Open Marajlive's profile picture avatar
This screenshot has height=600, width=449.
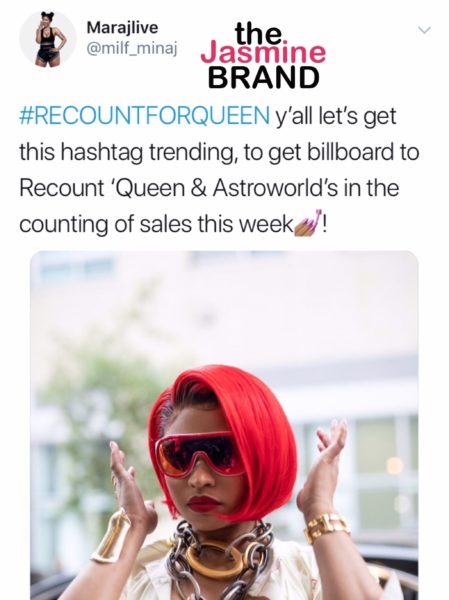point(48,39)
